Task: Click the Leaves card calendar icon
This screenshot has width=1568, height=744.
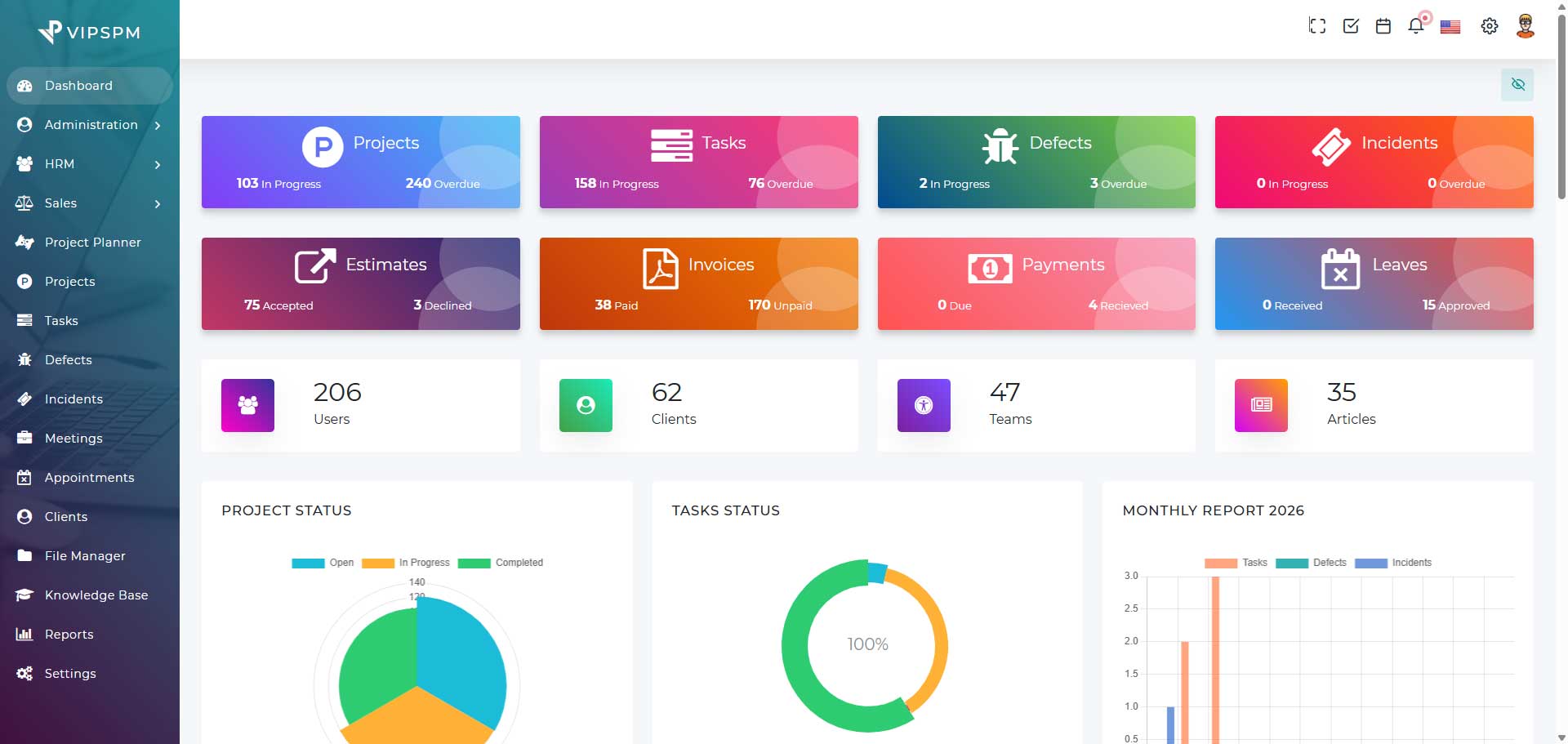Action: (x=1340, y=268)
